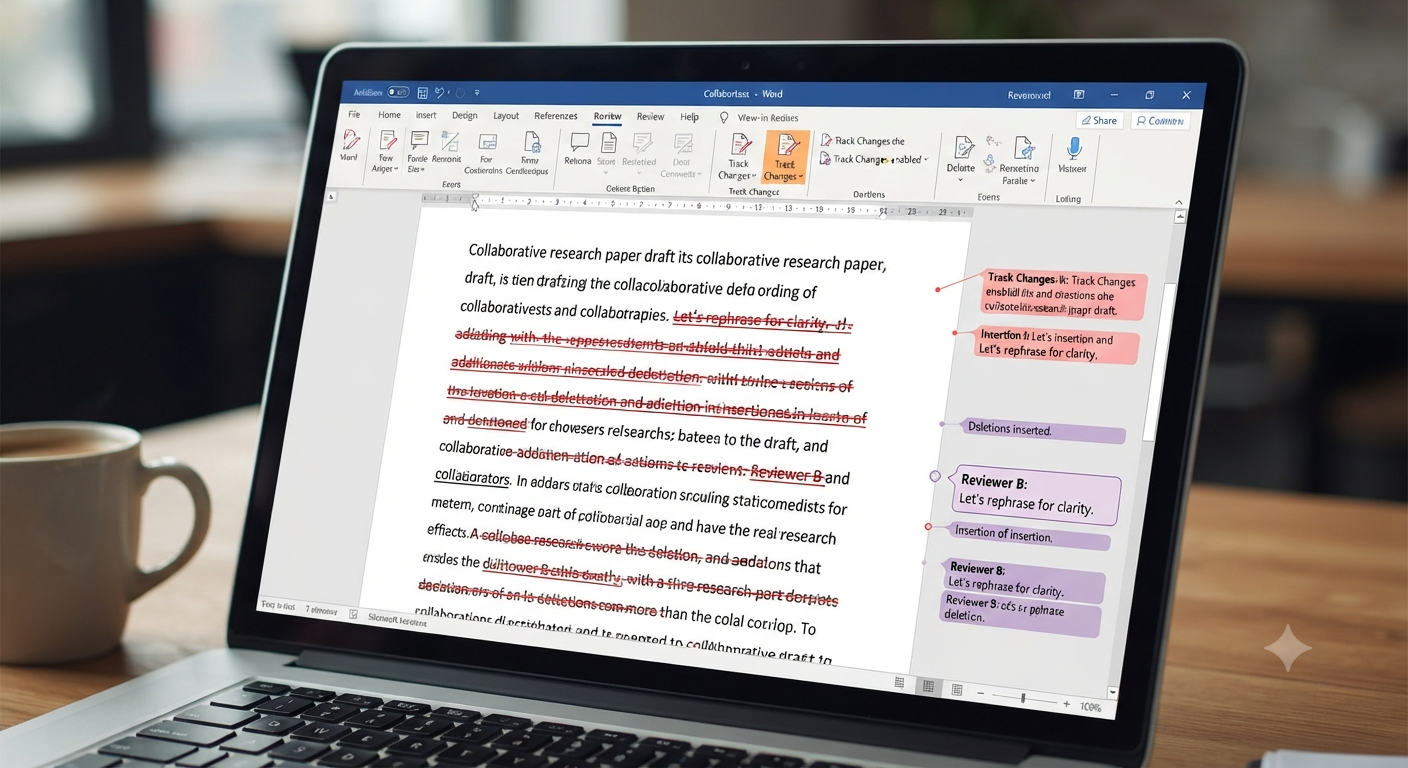Image resolution: width=1408 pixels, height=768 pixels.
Task: Click the Reviewer 9 deletion comment
Action: (x=1019, y=613)
